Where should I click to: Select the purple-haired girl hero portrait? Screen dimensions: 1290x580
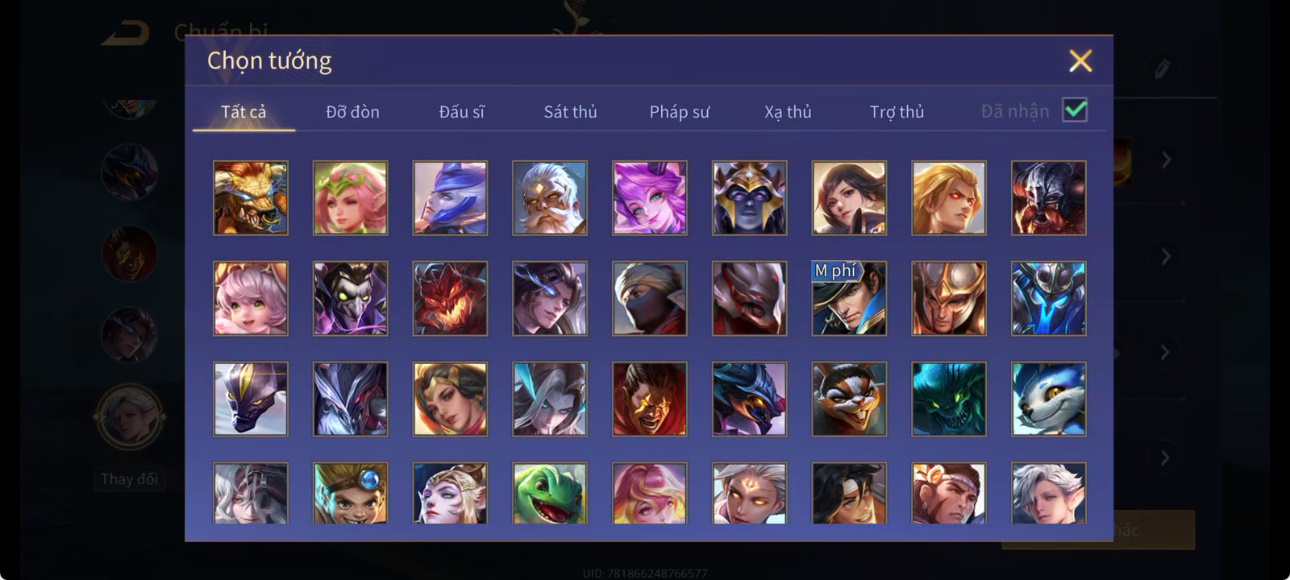pos(650,198)
